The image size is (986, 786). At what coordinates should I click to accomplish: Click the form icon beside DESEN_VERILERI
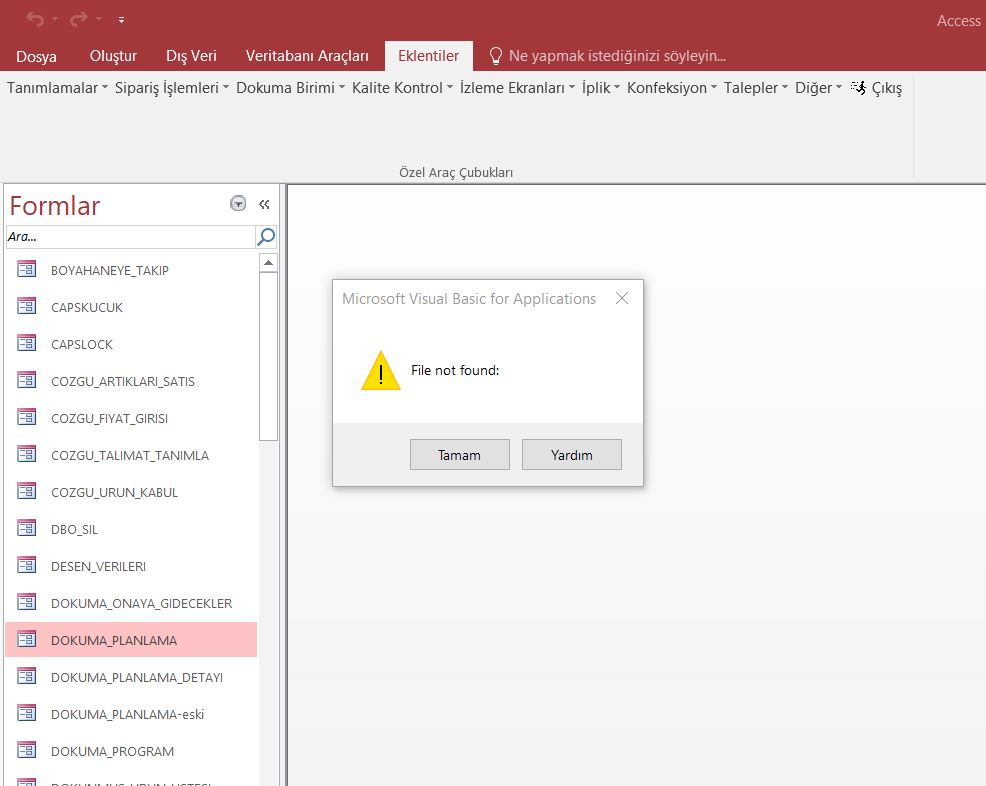(27, 565)
